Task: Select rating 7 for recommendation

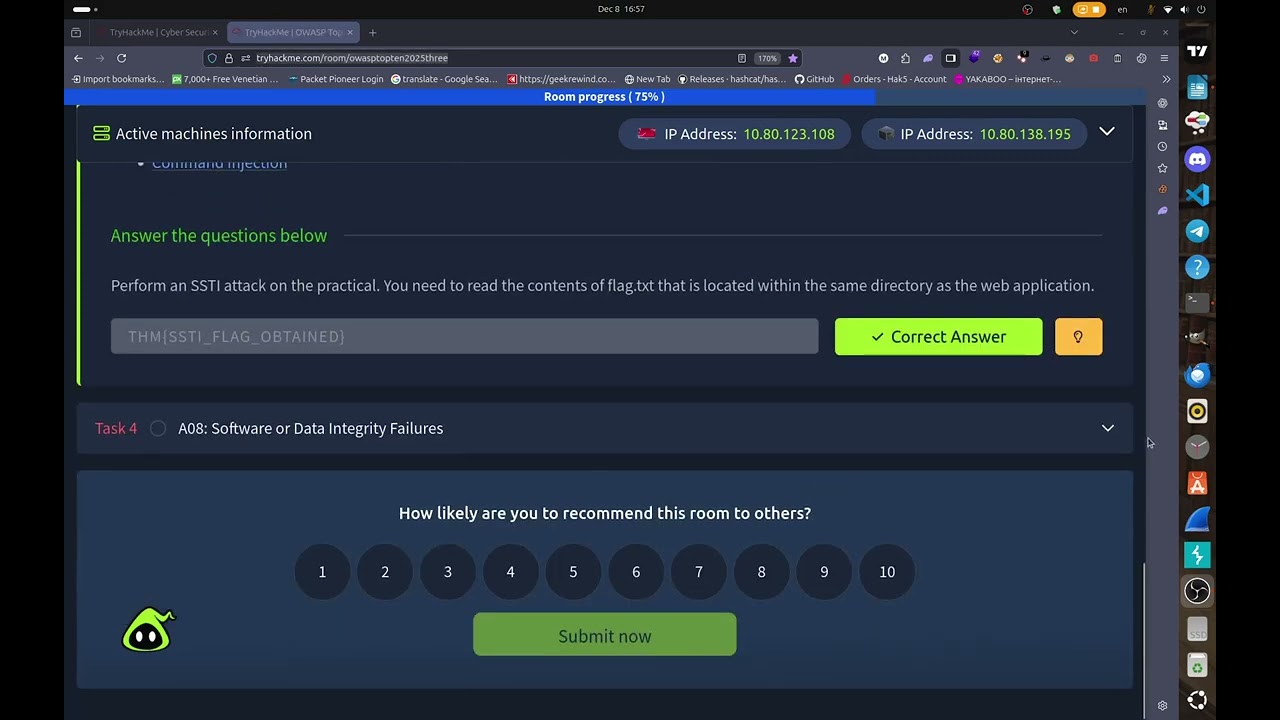Action: click(x=699, y=572)
